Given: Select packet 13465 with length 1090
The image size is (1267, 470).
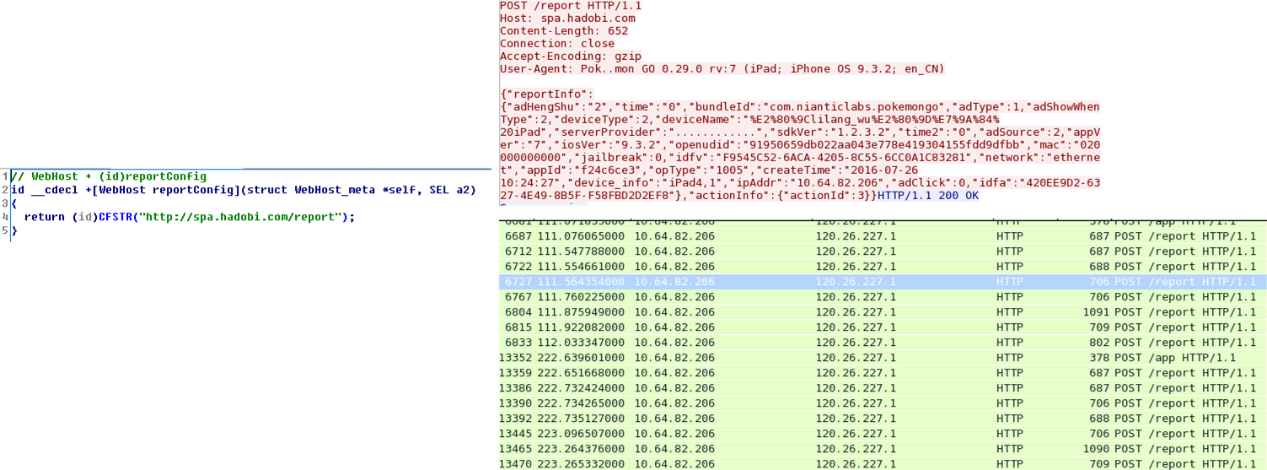Looking at the screenshot, I should [x=880, y=449].
